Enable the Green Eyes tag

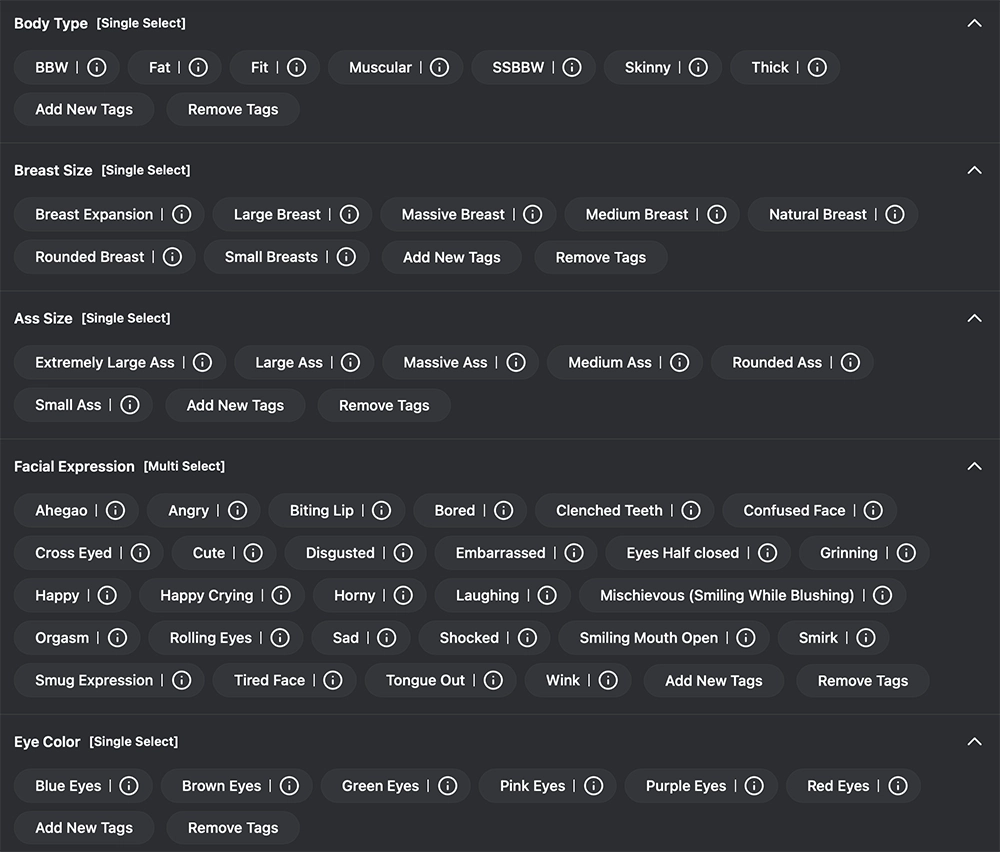pos(380,786)
